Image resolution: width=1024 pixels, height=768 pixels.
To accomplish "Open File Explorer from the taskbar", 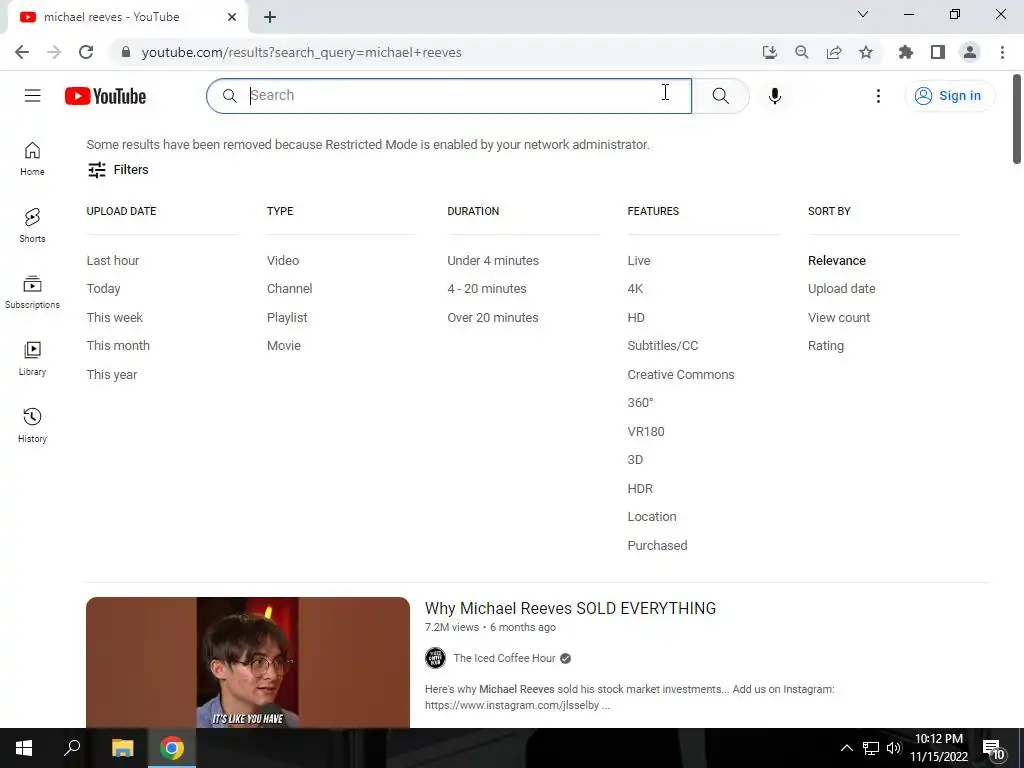I will (122, 748).
